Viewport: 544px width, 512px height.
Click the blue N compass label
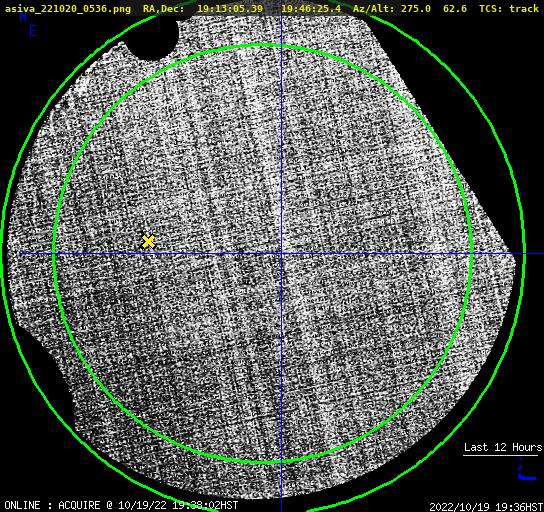(23, 16)
